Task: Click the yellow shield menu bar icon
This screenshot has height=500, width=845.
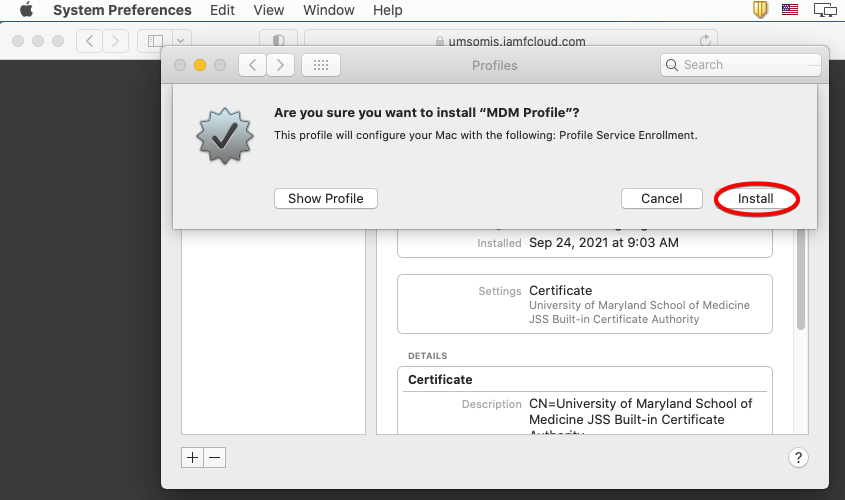Action: tap(760, 10)
